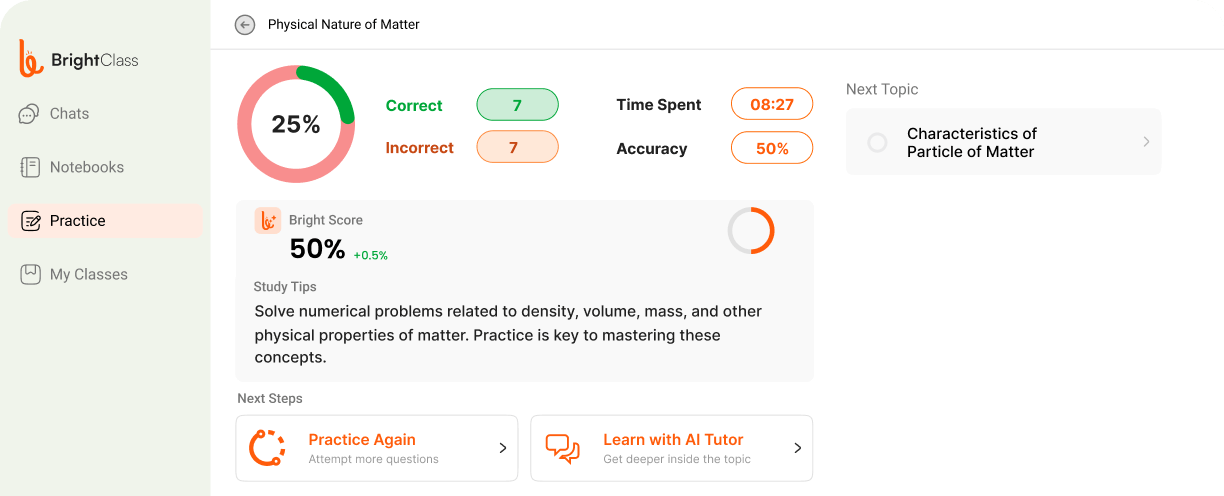
Task: Click the Learn with AI Tutor label
Action: (x=673, y=440)
